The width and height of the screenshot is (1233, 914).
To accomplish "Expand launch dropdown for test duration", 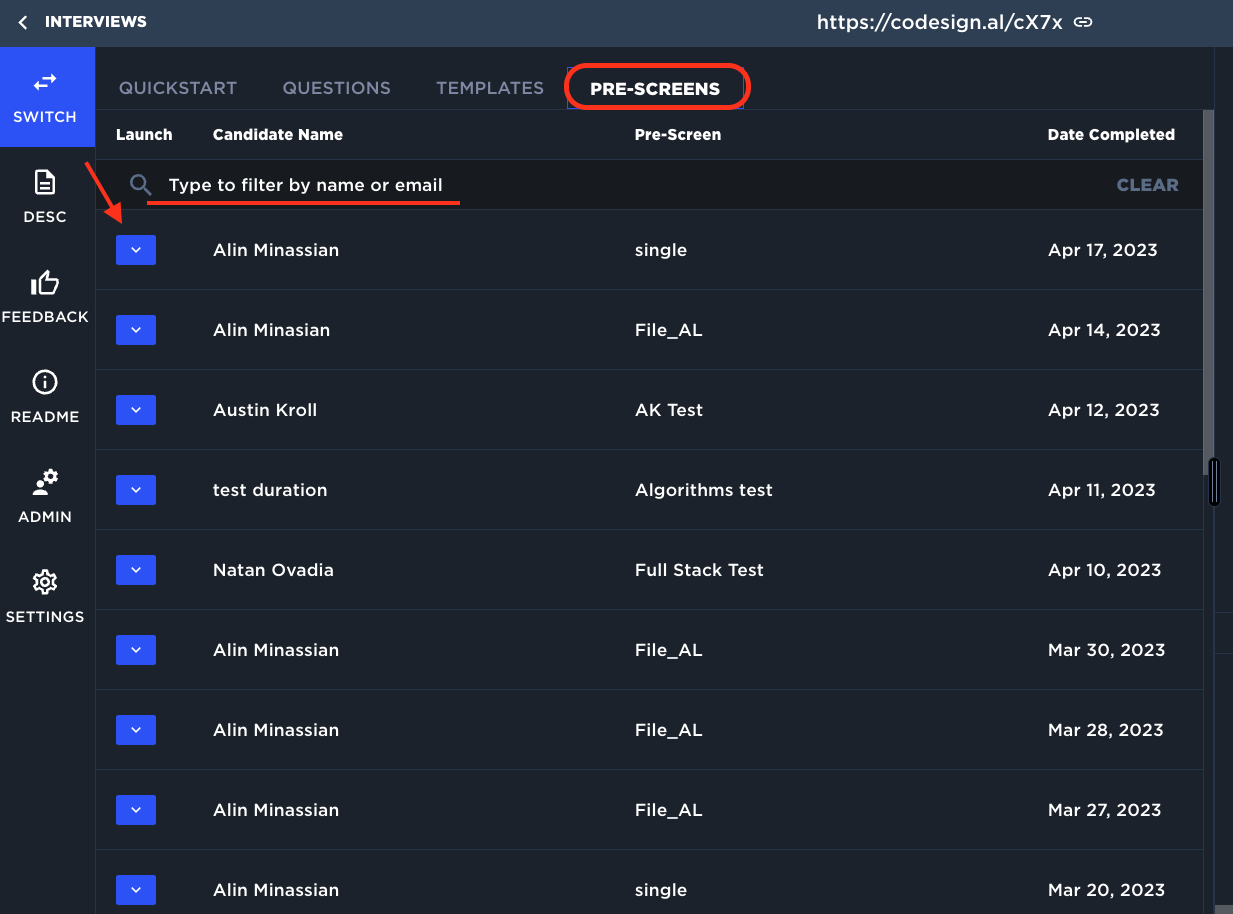I will point(136,490).
